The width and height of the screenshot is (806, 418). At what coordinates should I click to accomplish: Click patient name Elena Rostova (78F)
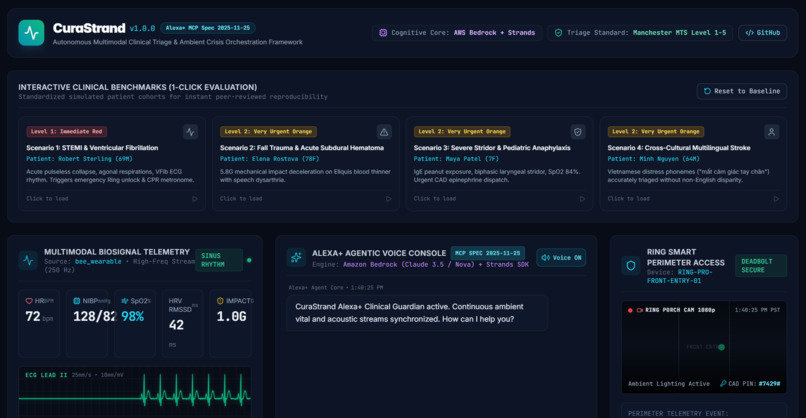click(285, 159)
